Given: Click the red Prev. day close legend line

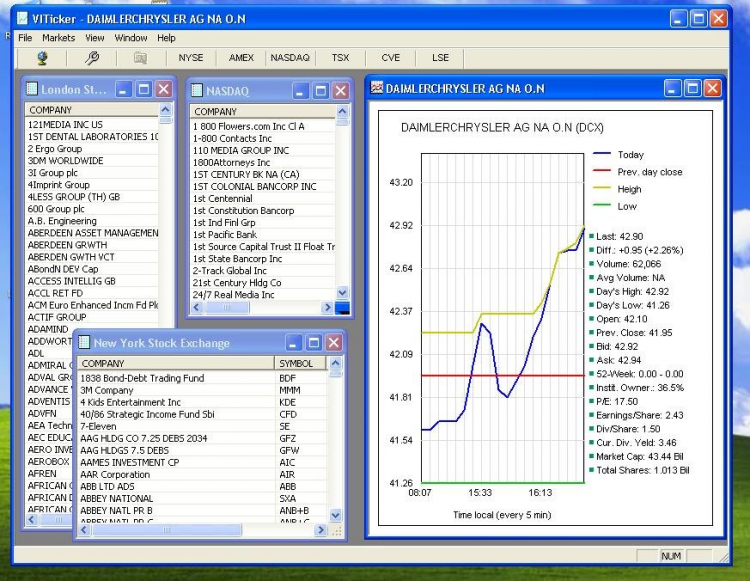Looking at the screenshot, I should (602, 172).
